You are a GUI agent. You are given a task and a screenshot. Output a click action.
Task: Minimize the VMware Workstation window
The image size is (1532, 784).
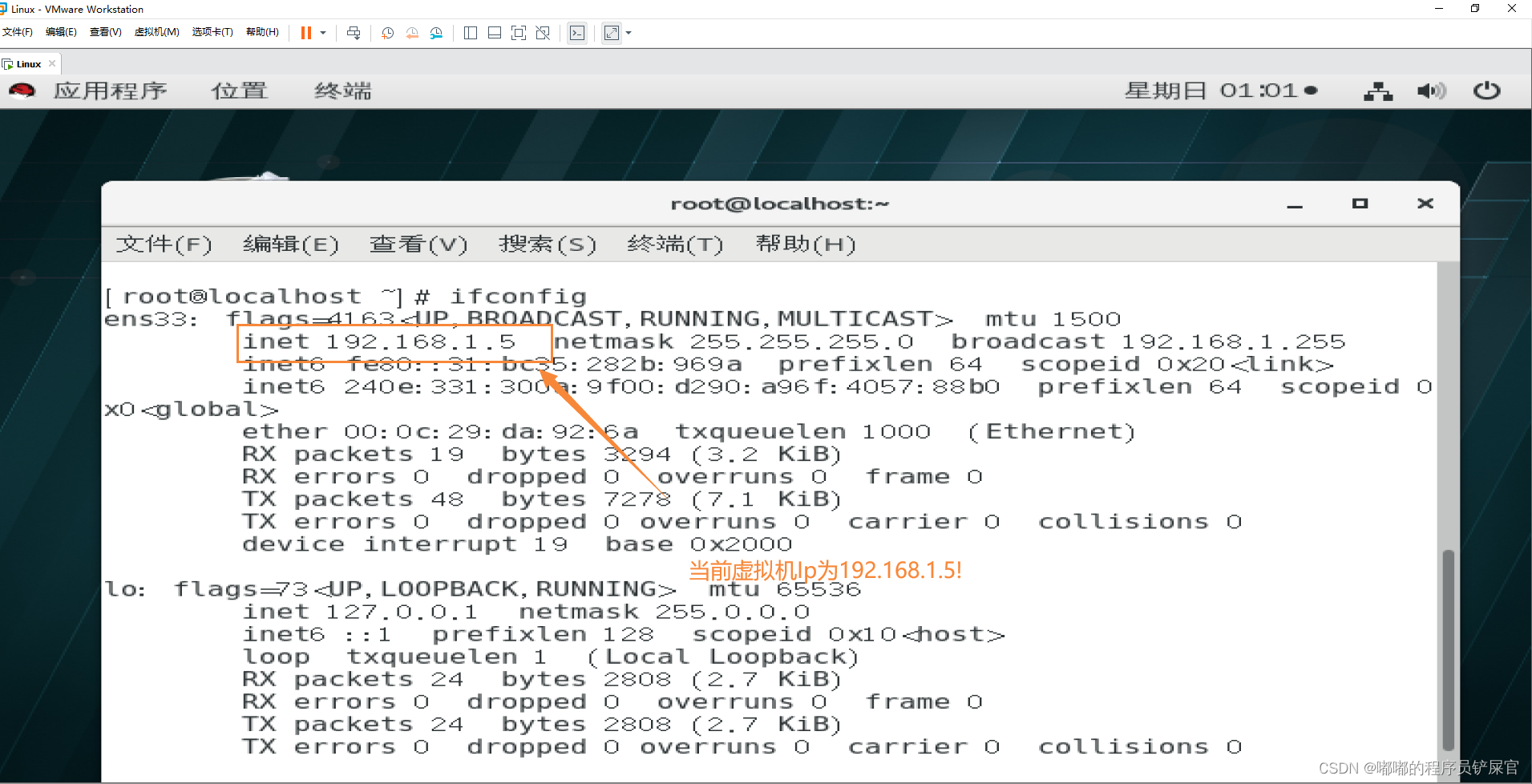coord(1439,8)
